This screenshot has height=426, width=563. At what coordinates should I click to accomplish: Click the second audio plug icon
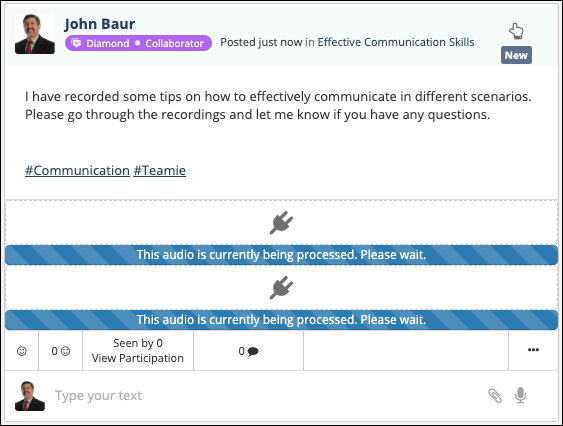(282, 287)
